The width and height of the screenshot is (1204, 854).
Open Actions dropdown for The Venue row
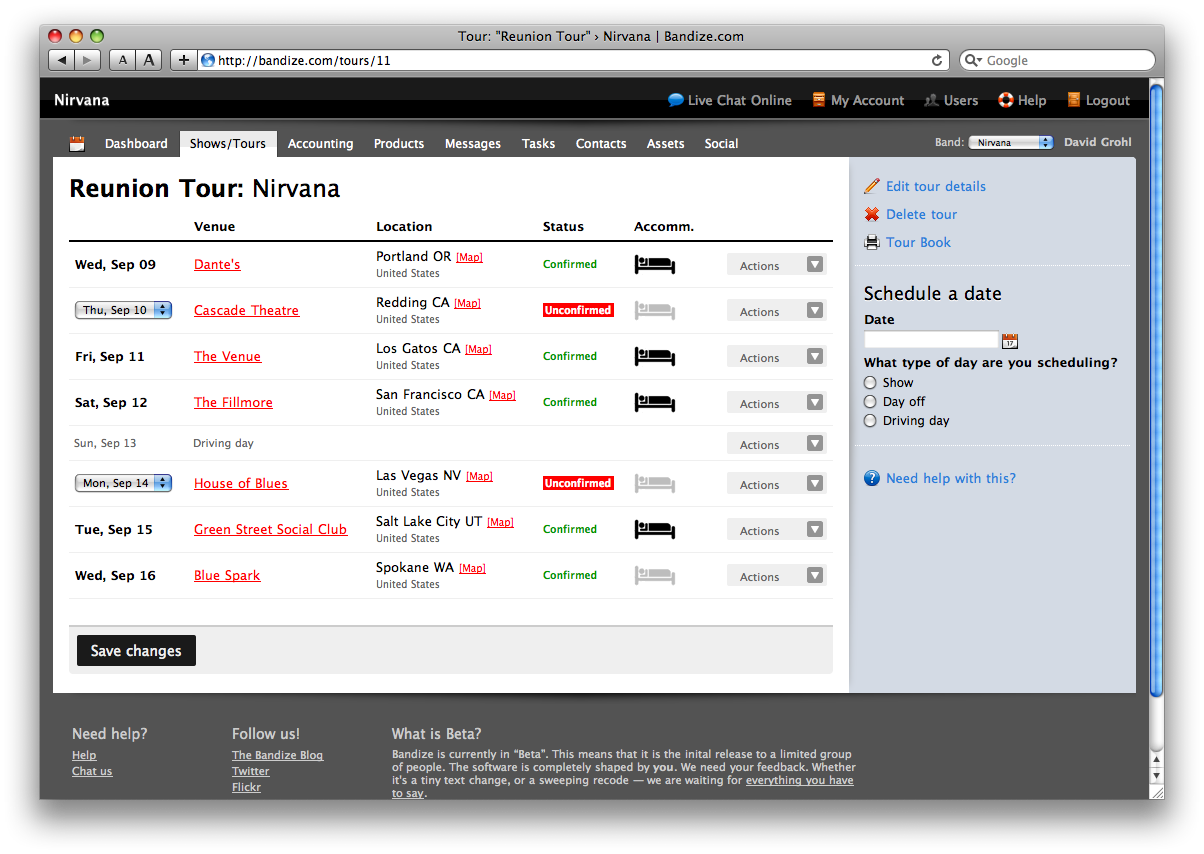coord(777,357)
